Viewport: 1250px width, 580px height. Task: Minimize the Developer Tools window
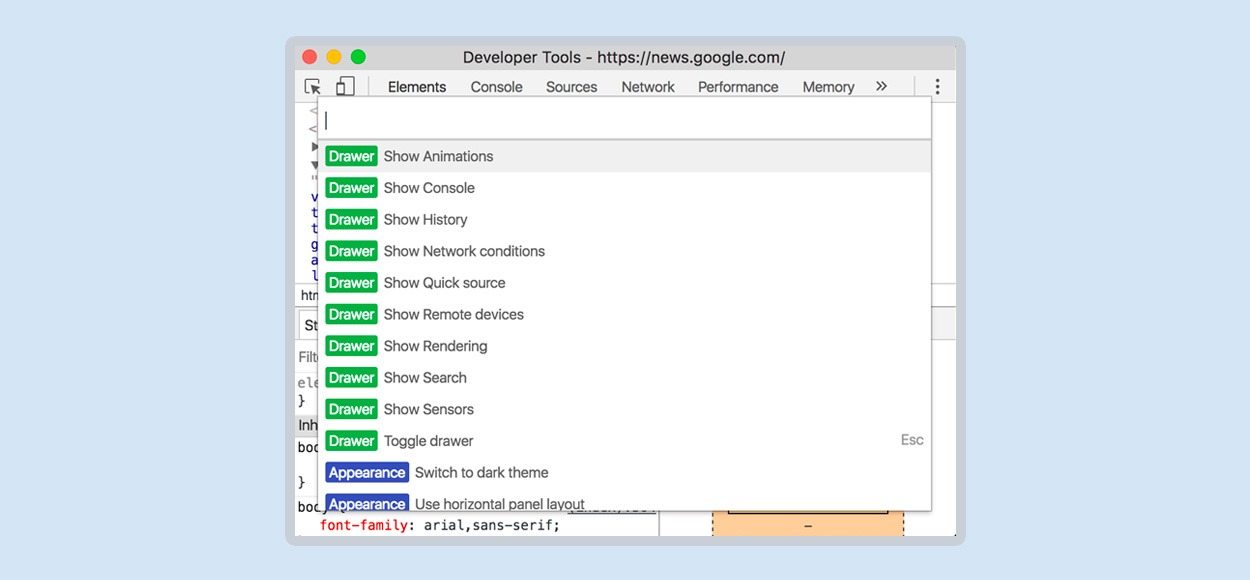[334, 57]
